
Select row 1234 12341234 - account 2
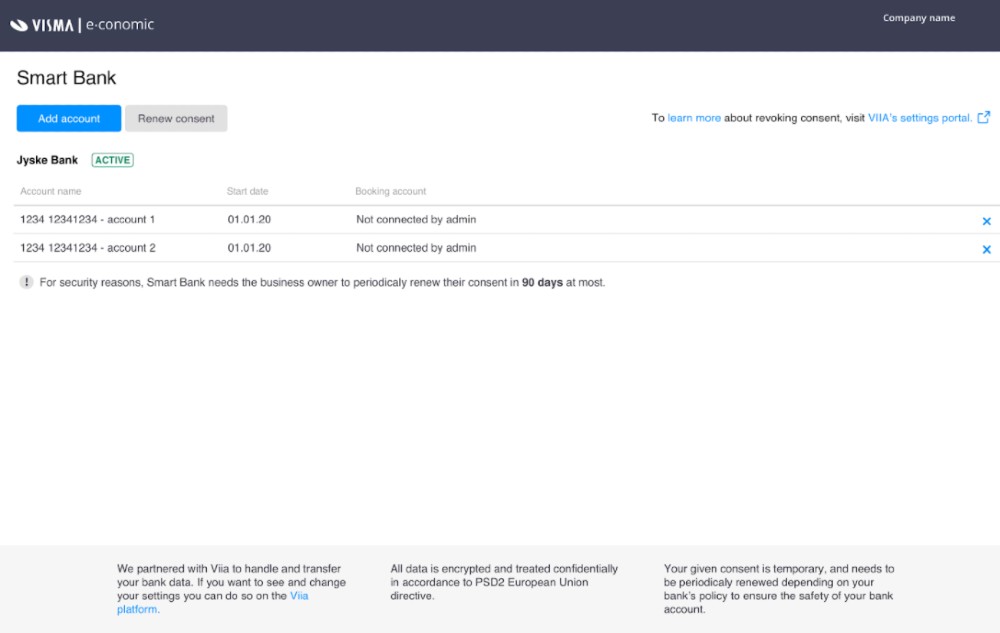[506, 248]
